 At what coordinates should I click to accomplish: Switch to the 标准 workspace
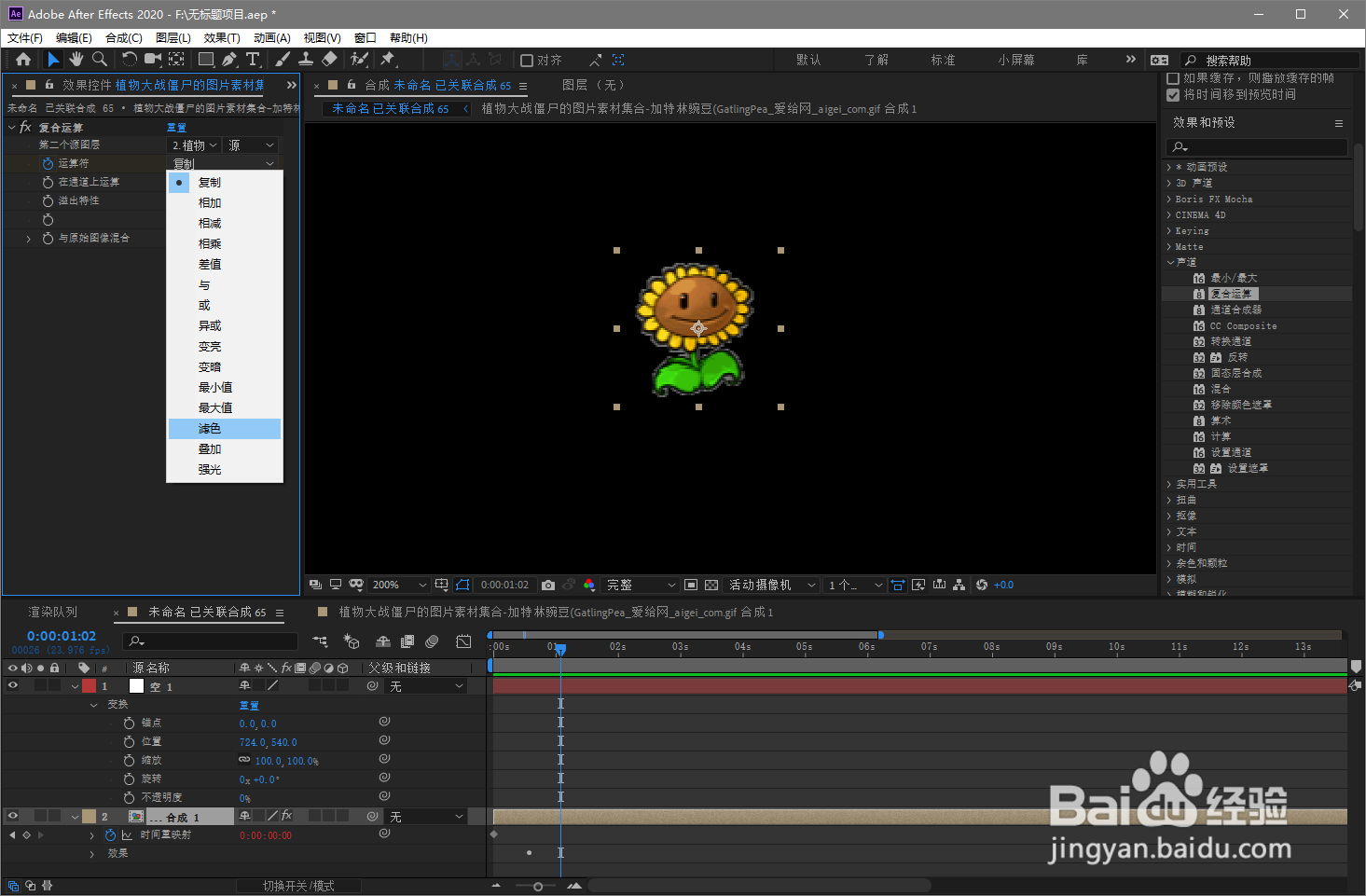point(943,60)
